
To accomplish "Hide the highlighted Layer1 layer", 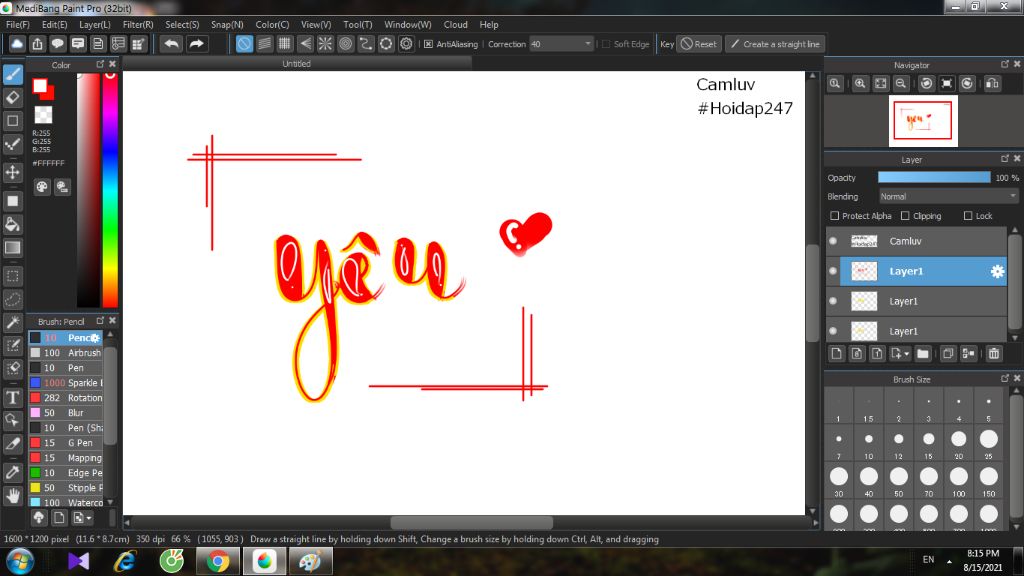I will coord(833,271).
